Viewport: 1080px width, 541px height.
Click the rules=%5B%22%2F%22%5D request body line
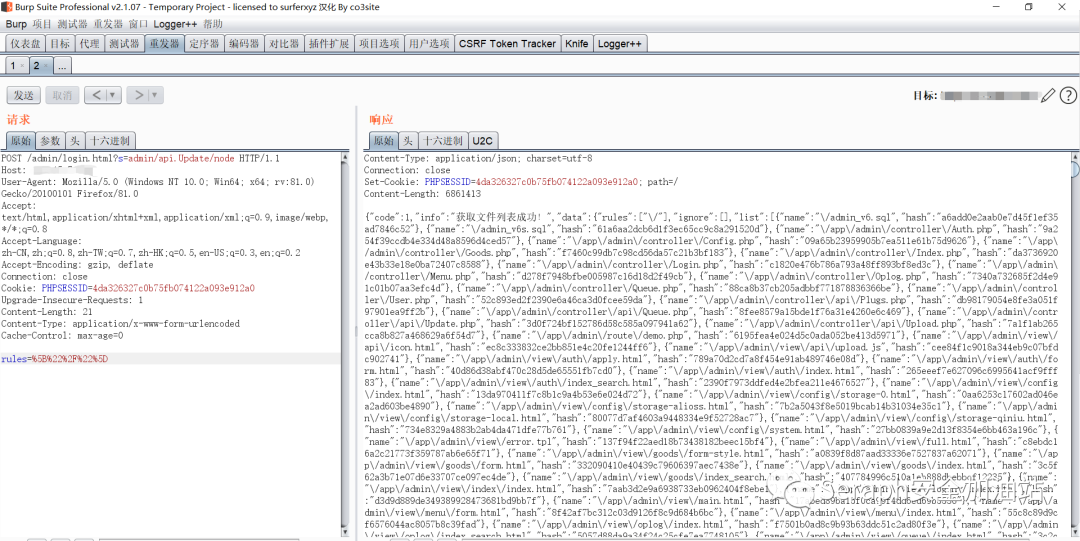click(x=170, y=359)
